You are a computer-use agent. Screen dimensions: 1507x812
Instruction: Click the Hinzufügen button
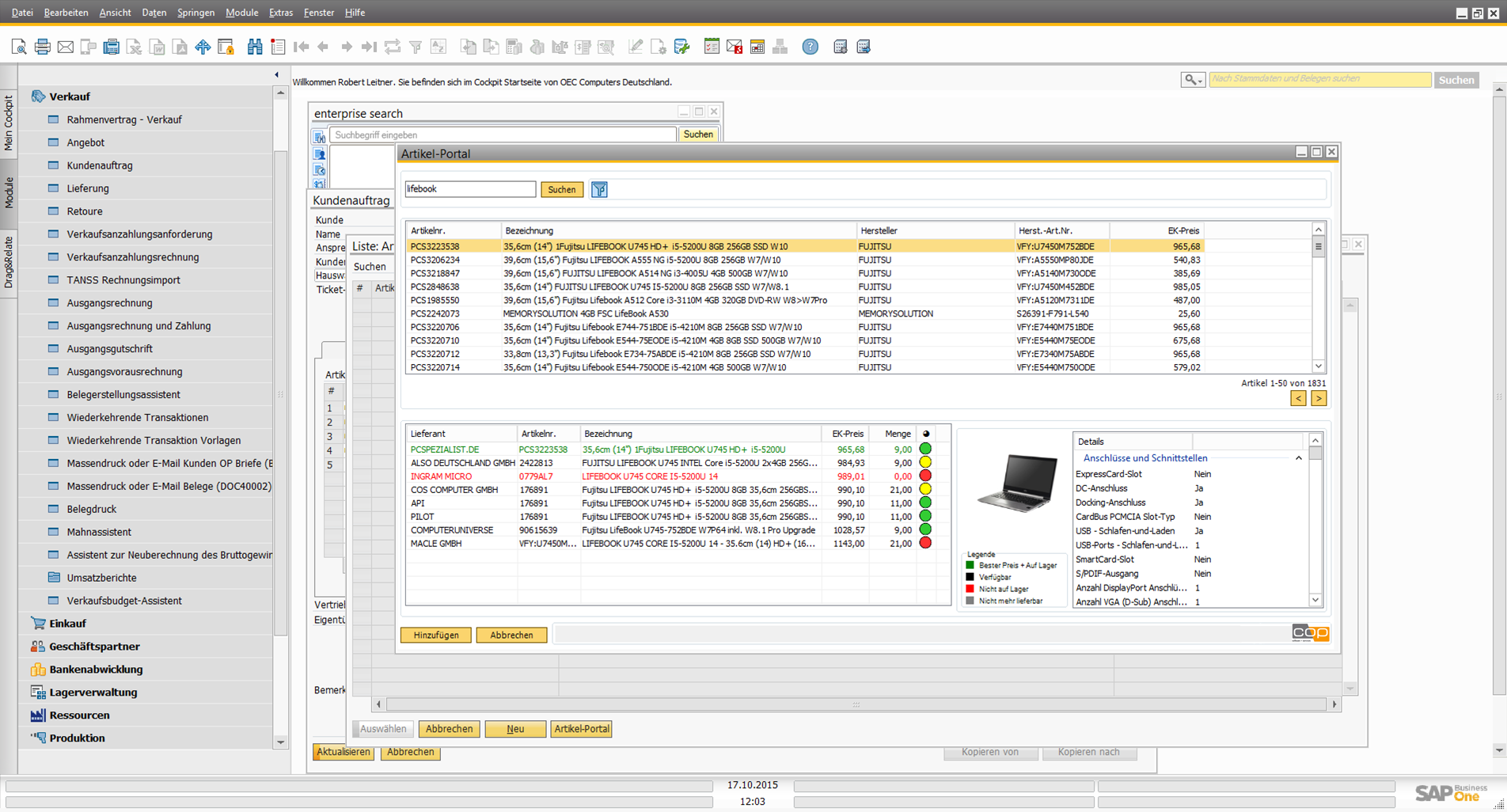tap(435, 636)
